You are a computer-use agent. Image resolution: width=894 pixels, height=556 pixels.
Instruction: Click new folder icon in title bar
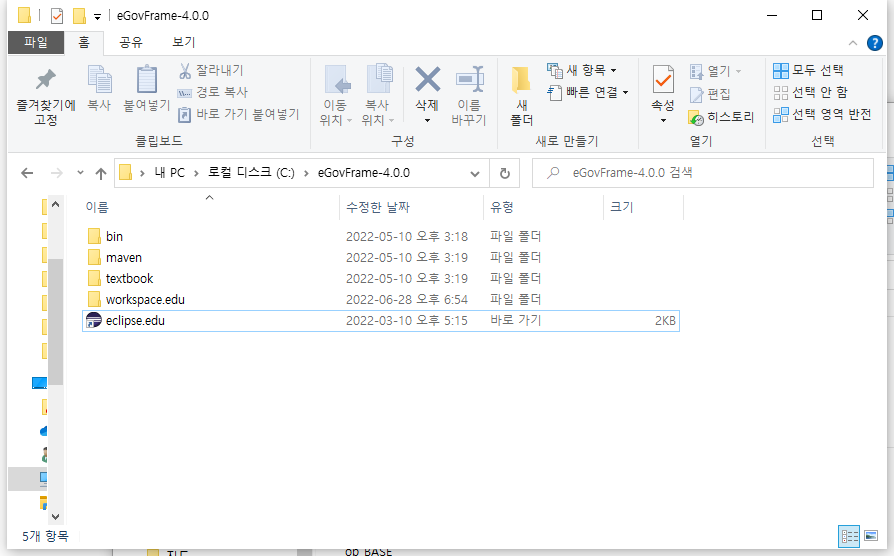[x=79, y=15]
